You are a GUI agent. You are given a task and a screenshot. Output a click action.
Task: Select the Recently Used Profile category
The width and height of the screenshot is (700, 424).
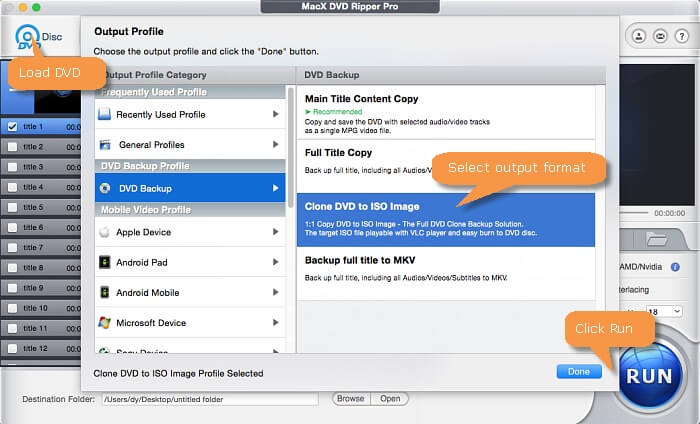190,114
